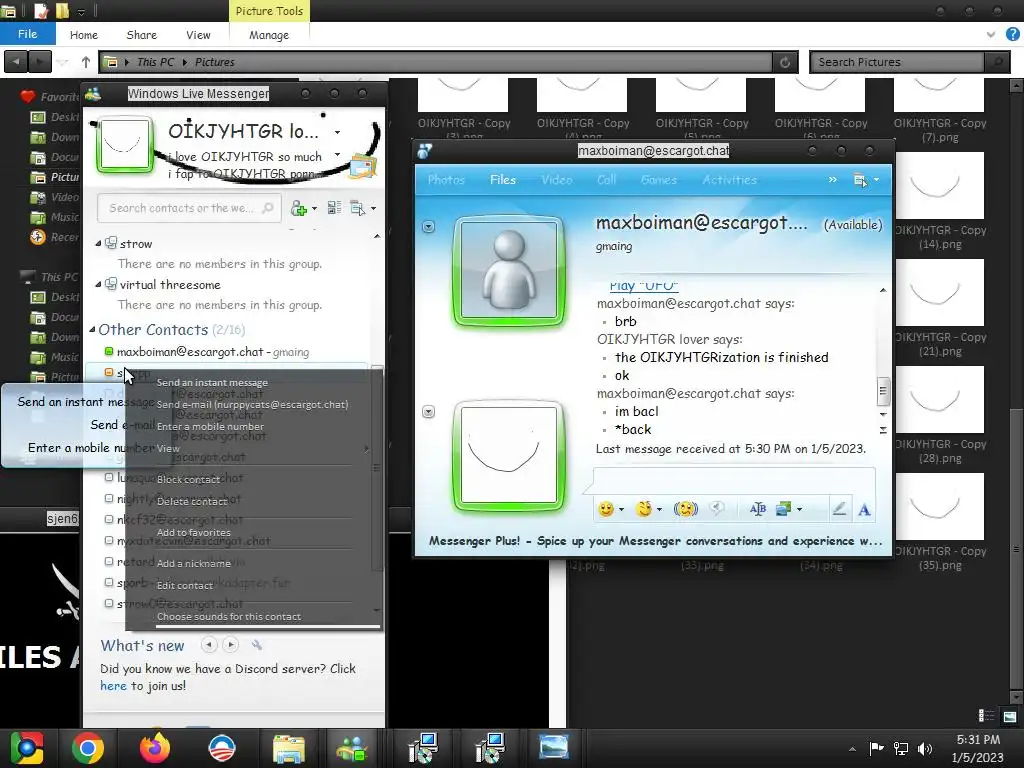Open options arrow beside contact's display picture
This screenshot has width=1024, height=768.
point(428,227)
